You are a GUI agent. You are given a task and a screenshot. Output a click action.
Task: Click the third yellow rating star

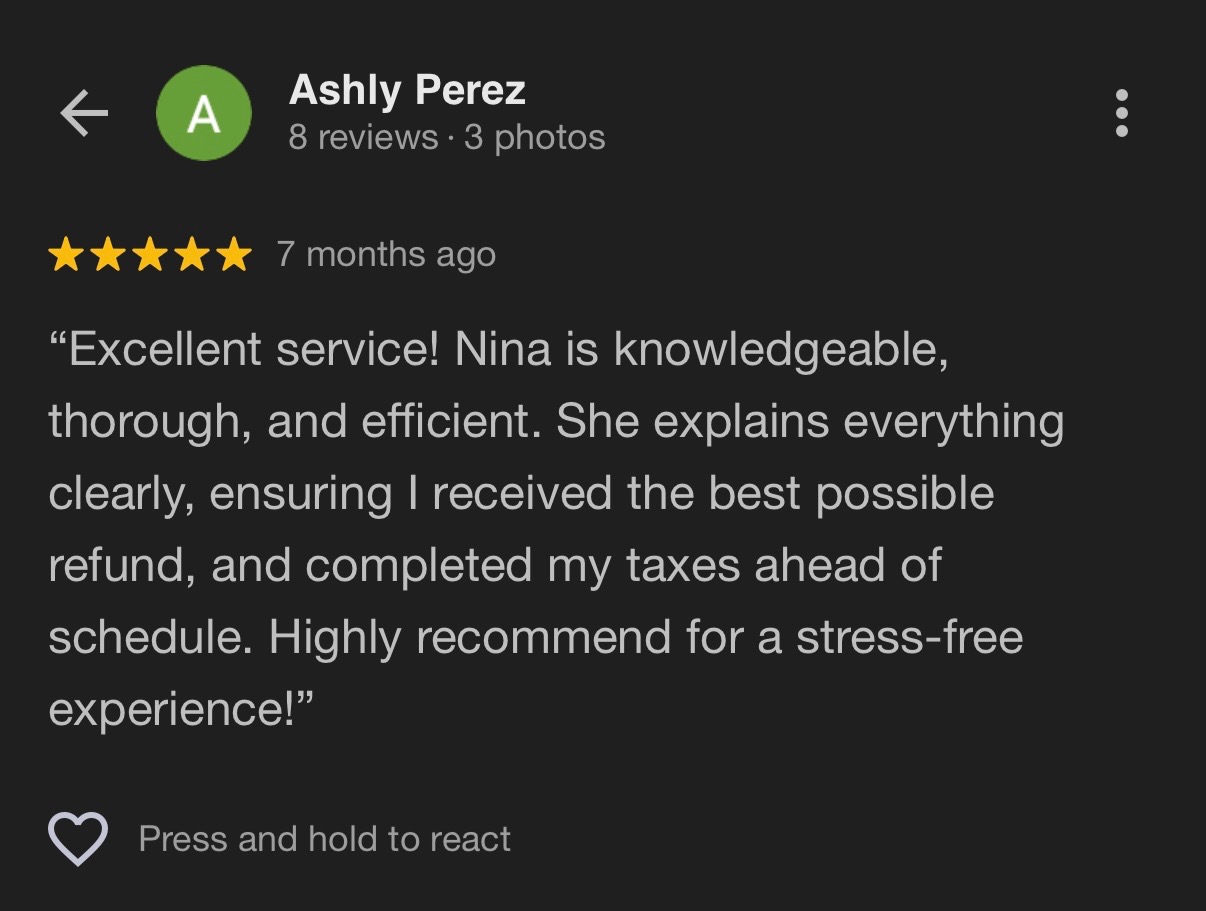tap(150, 255)
